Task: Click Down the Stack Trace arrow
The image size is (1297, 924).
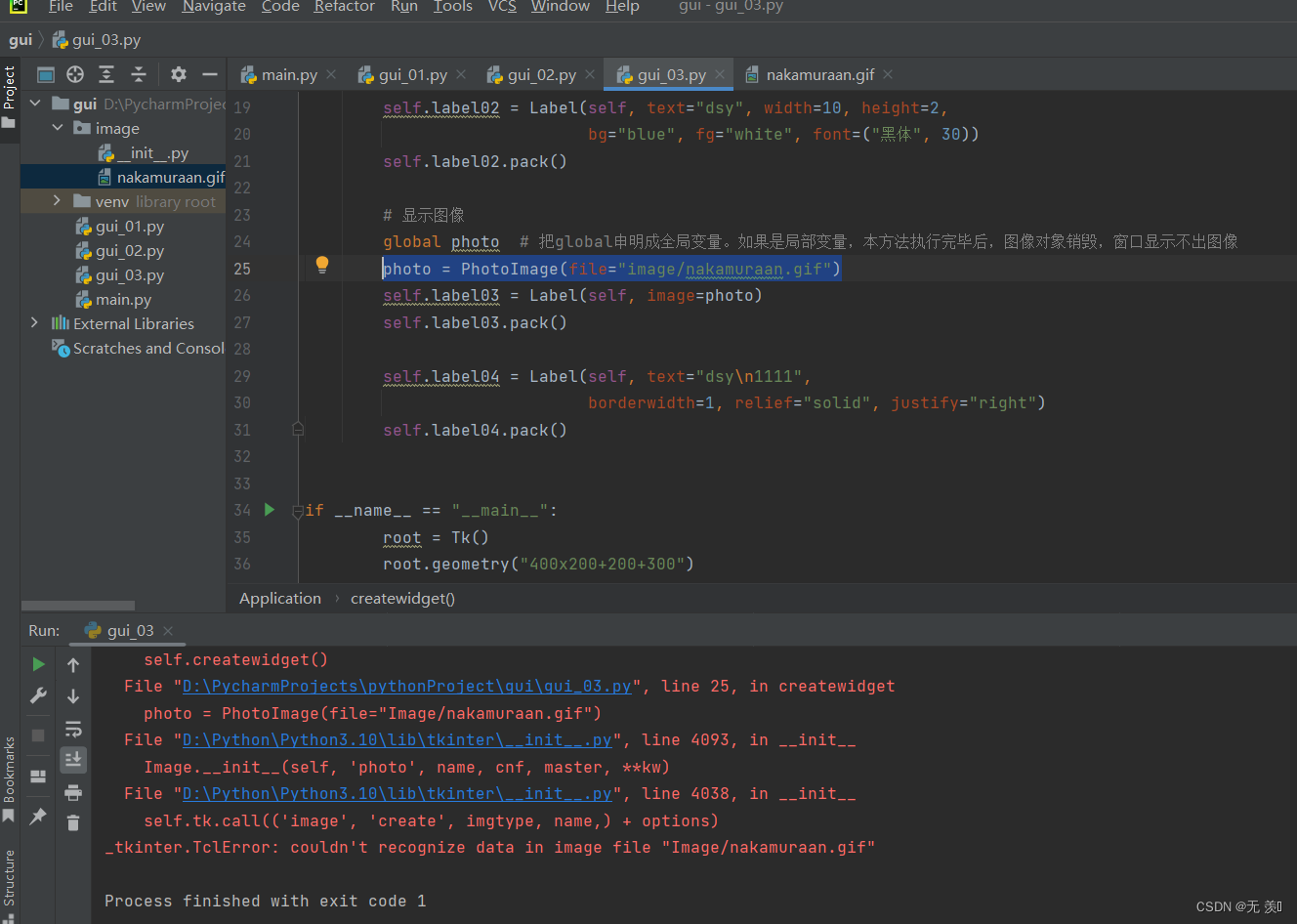Action: coord(73,696)
